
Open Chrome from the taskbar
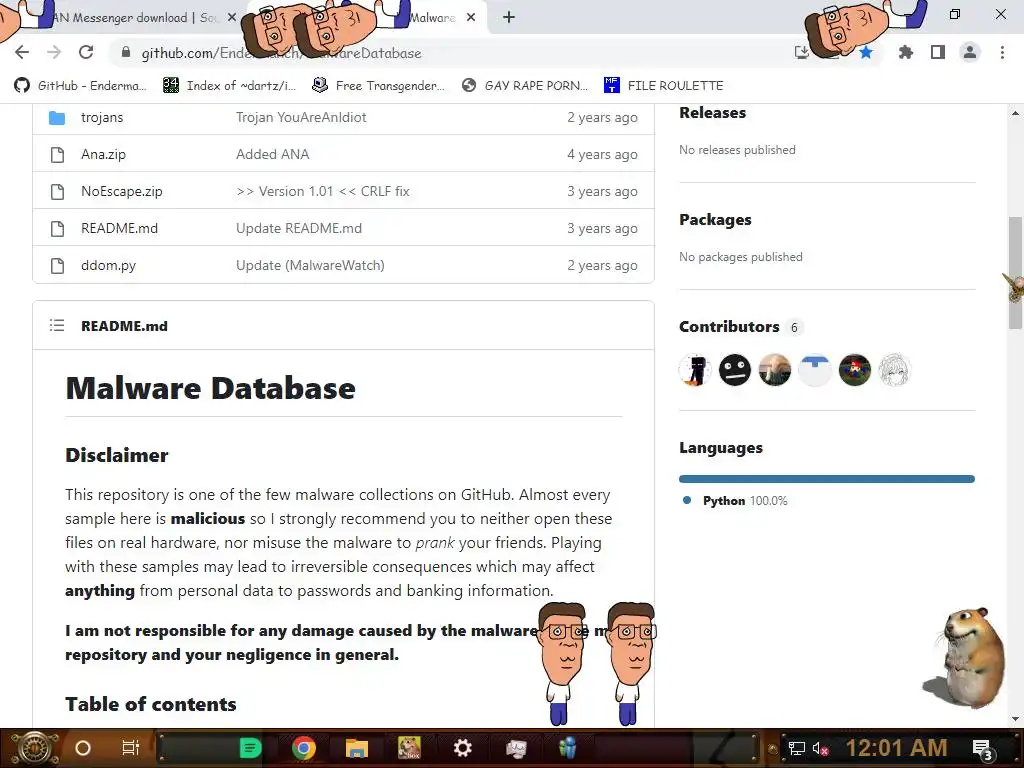(x=304, y=748)
